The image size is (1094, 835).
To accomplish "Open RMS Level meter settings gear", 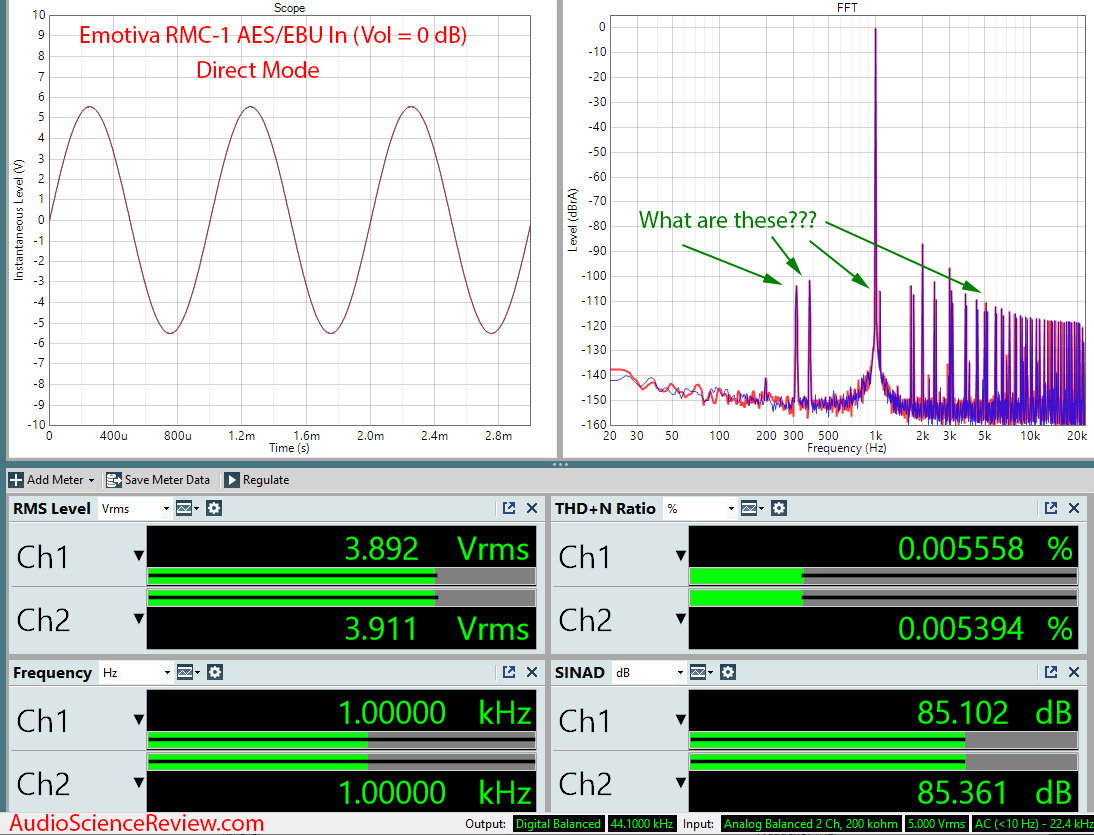I will 214,509.
